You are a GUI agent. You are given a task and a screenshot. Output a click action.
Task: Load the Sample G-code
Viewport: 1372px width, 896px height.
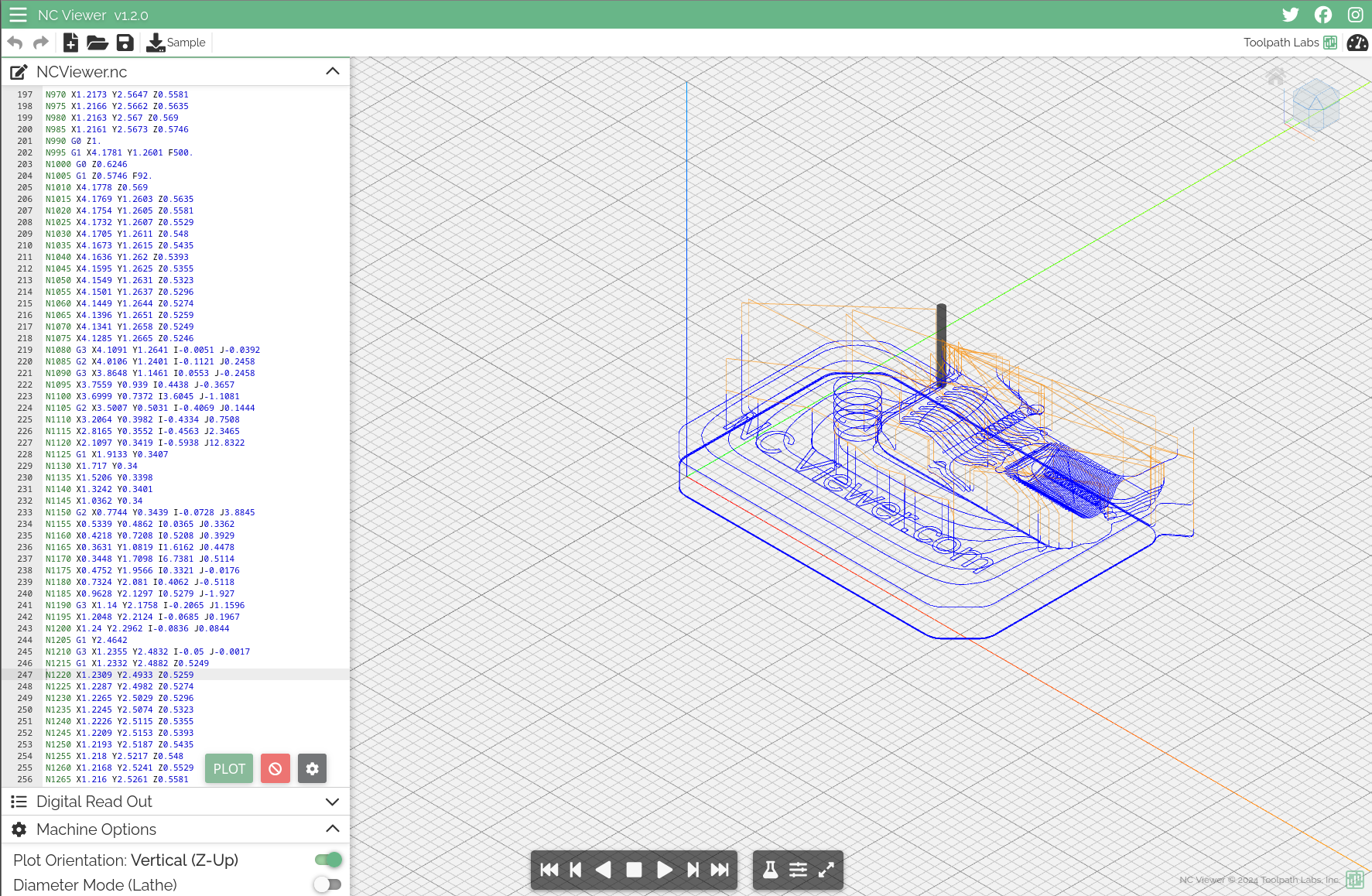click(x=176, y=43)
